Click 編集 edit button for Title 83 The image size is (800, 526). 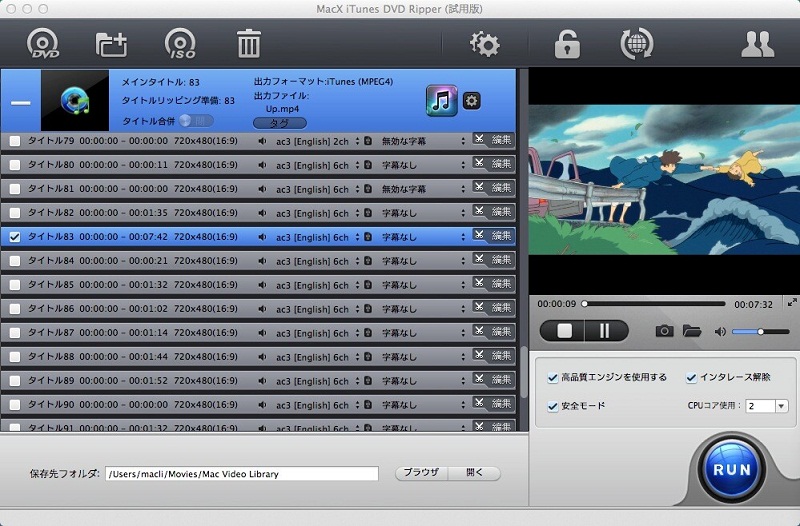point(501,236)
